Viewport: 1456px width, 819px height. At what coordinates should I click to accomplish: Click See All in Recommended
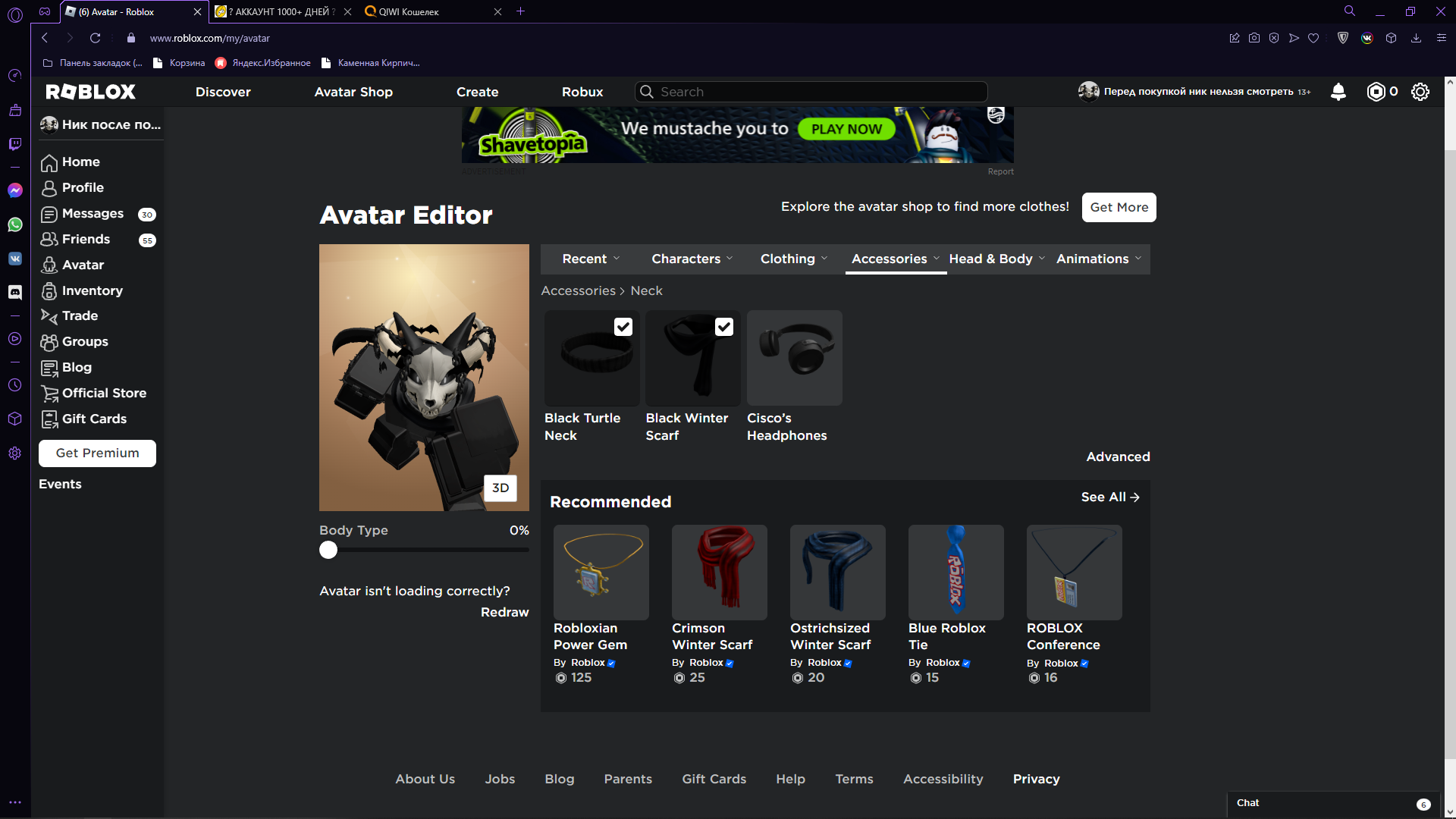pos(1110,497)
